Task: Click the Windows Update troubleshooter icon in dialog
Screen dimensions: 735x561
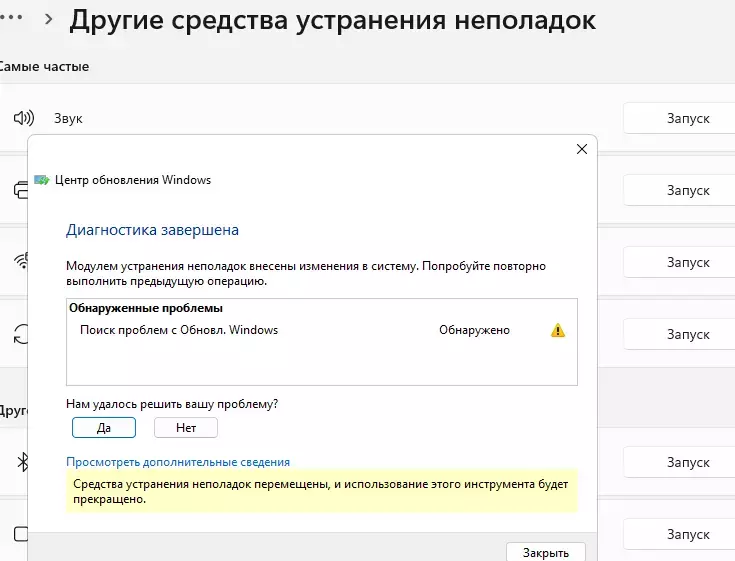Action: pos(42,180)
